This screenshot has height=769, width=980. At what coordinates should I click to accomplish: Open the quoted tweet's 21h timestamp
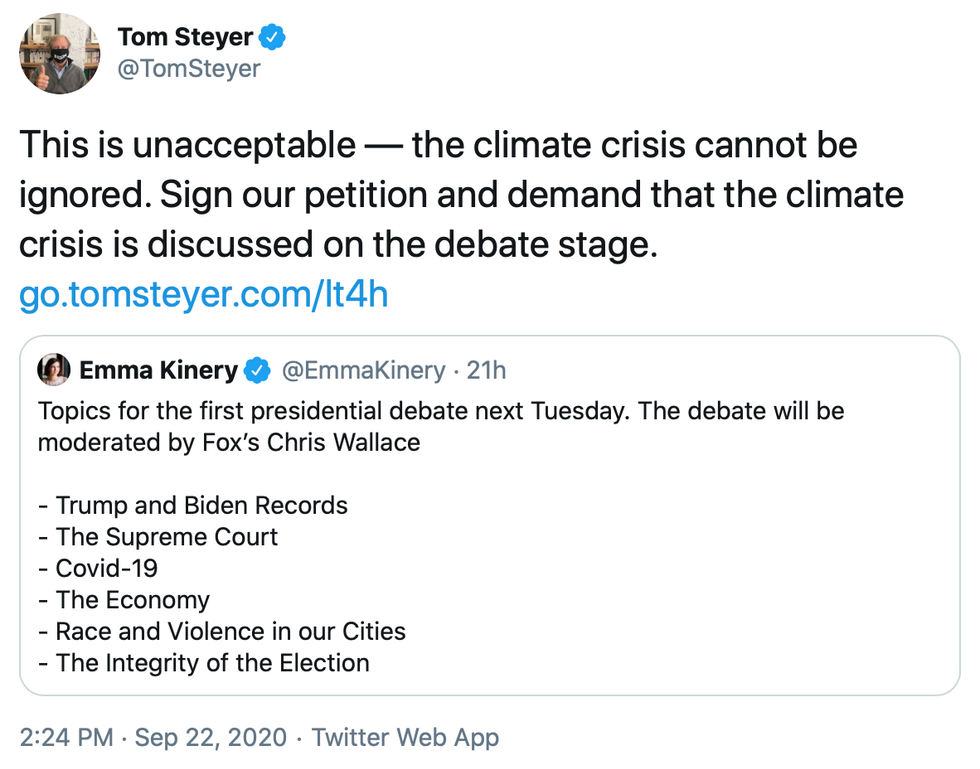[487, 371]
